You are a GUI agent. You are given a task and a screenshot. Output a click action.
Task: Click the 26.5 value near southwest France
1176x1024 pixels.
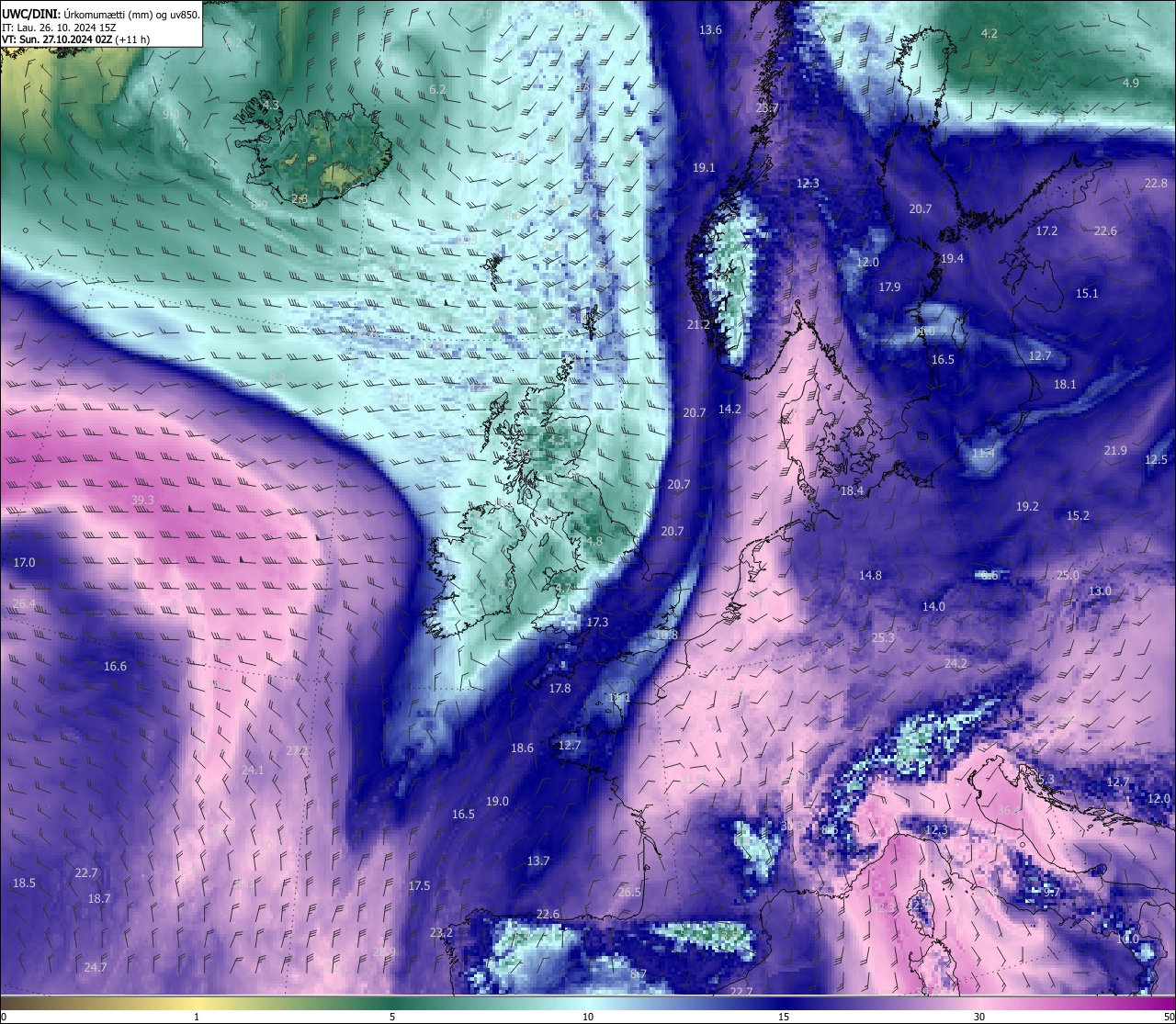coord(629,893)
